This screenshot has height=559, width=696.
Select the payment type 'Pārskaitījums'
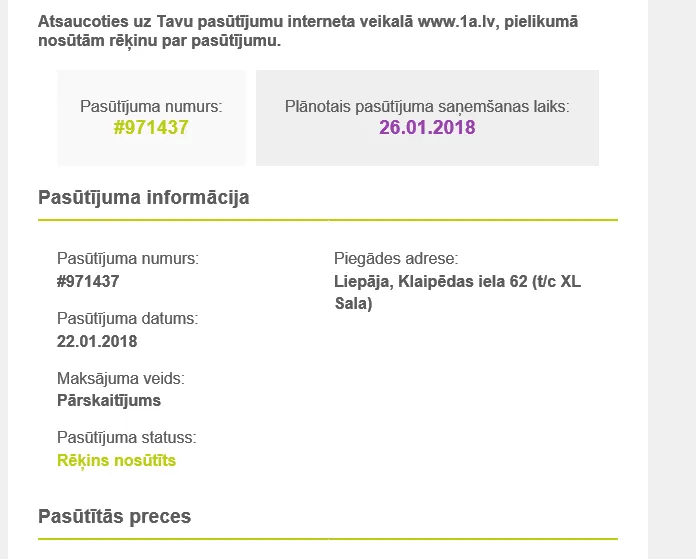109,400
